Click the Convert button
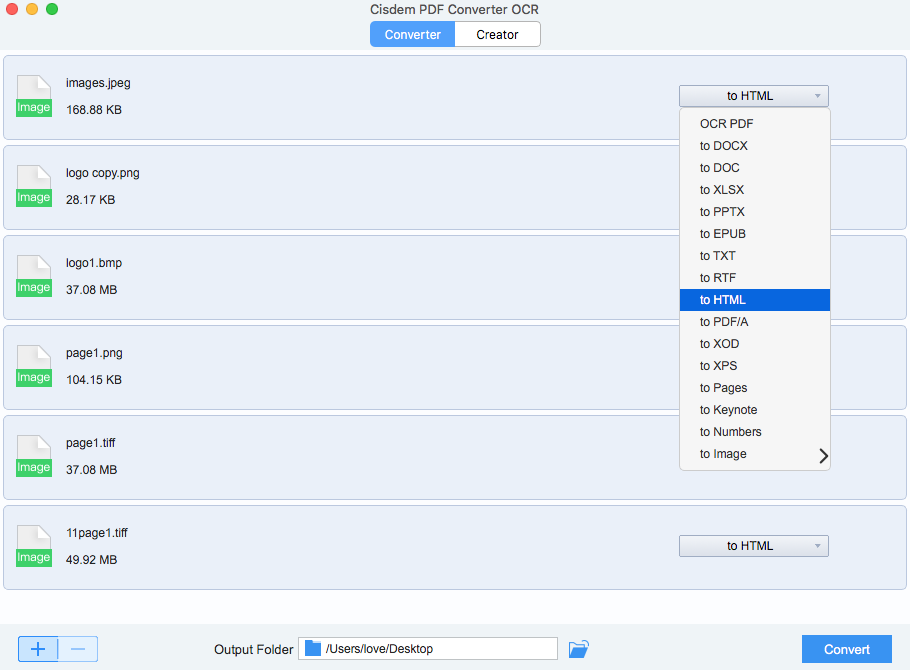 click(847, 649)
